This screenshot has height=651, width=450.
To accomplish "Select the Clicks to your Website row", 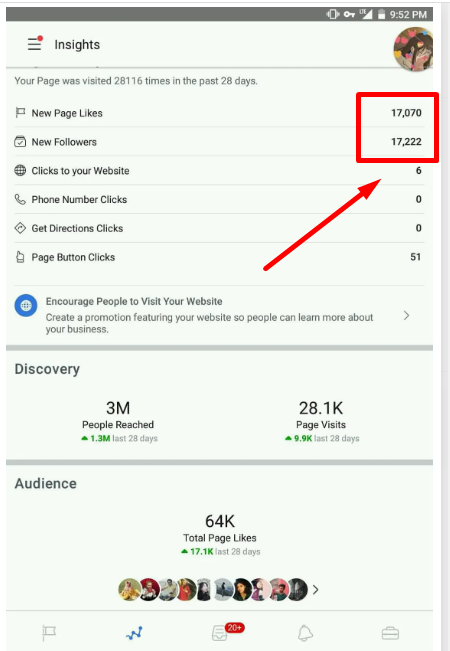I will click(x=219, y=171).
